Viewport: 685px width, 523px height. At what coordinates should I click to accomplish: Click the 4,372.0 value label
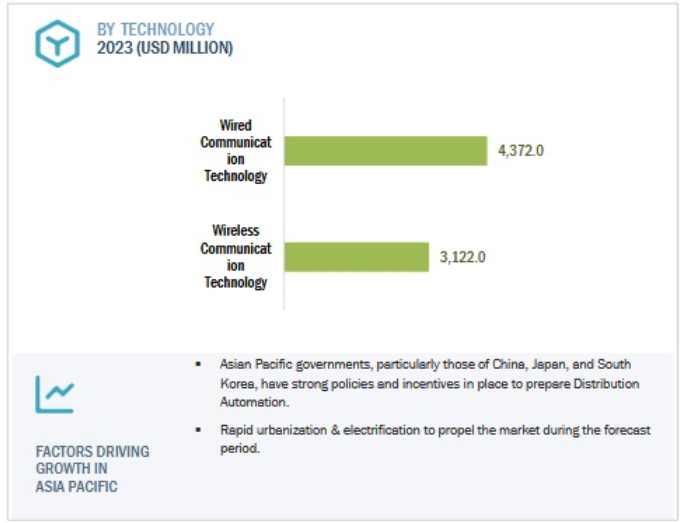[x=521, y=151]
